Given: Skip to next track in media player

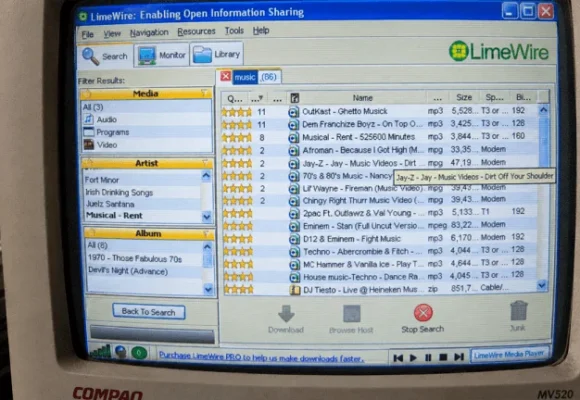Looking at the screenshot, I should tap(459, 357).
